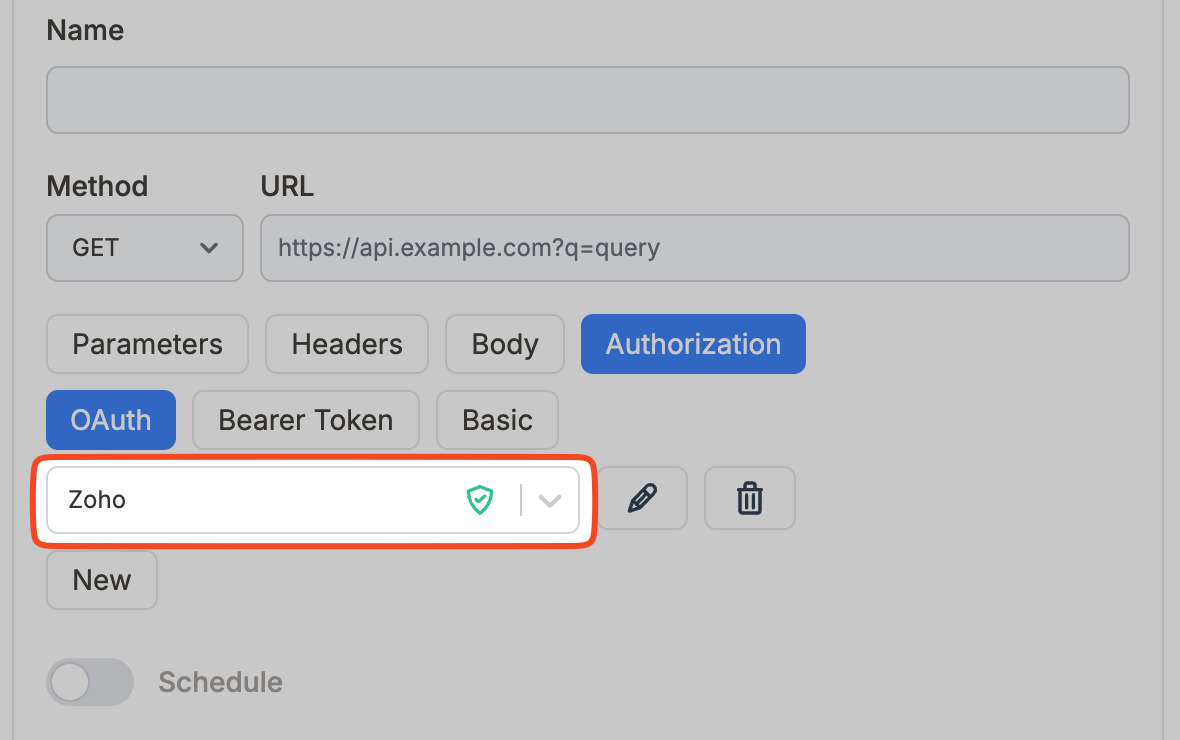Select the Authorization tab
The width and height of the screenshot is (1180, 740).
(x=692, y=344)
